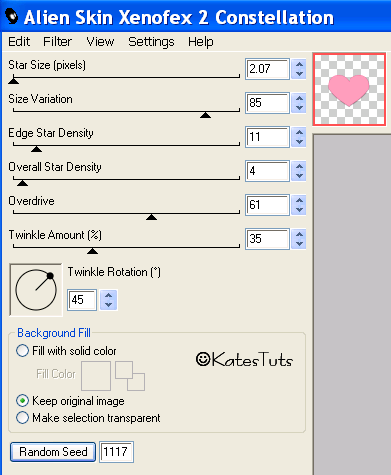
Task: Increase Edge Star Density with up arrow
Action: [299, 132]
